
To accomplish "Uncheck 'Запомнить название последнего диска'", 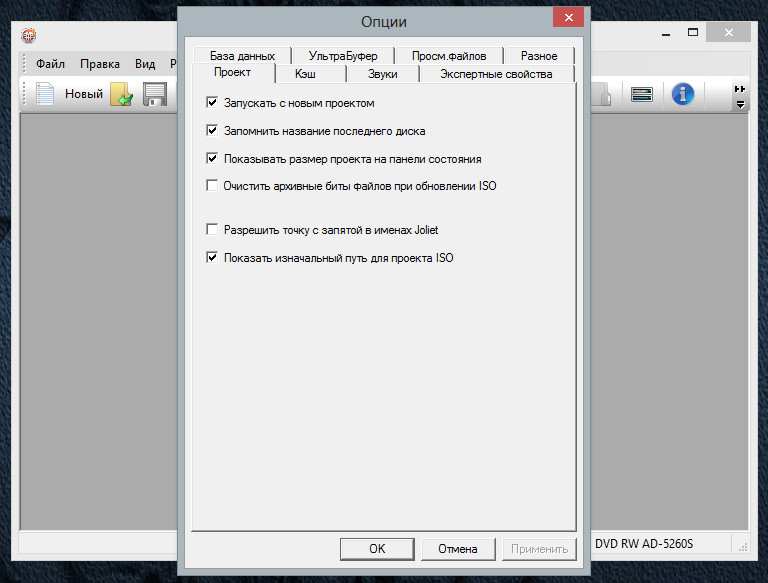I will coord(212,130).
